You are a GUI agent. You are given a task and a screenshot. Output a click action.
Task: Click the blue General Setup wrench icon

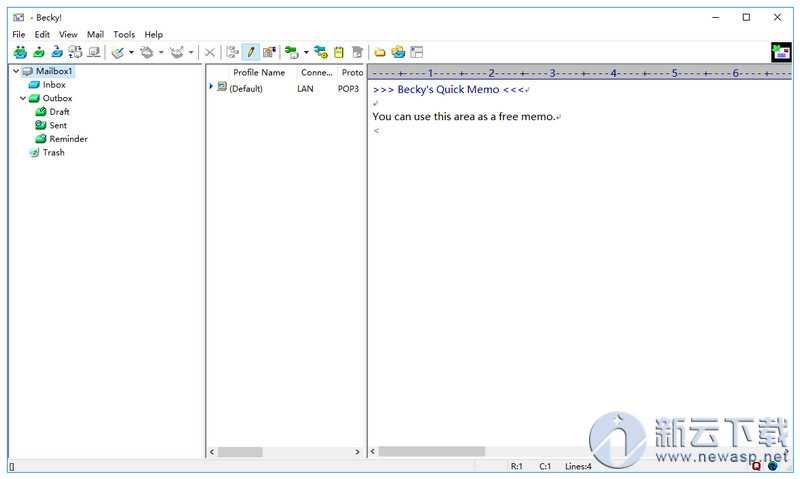321,52
